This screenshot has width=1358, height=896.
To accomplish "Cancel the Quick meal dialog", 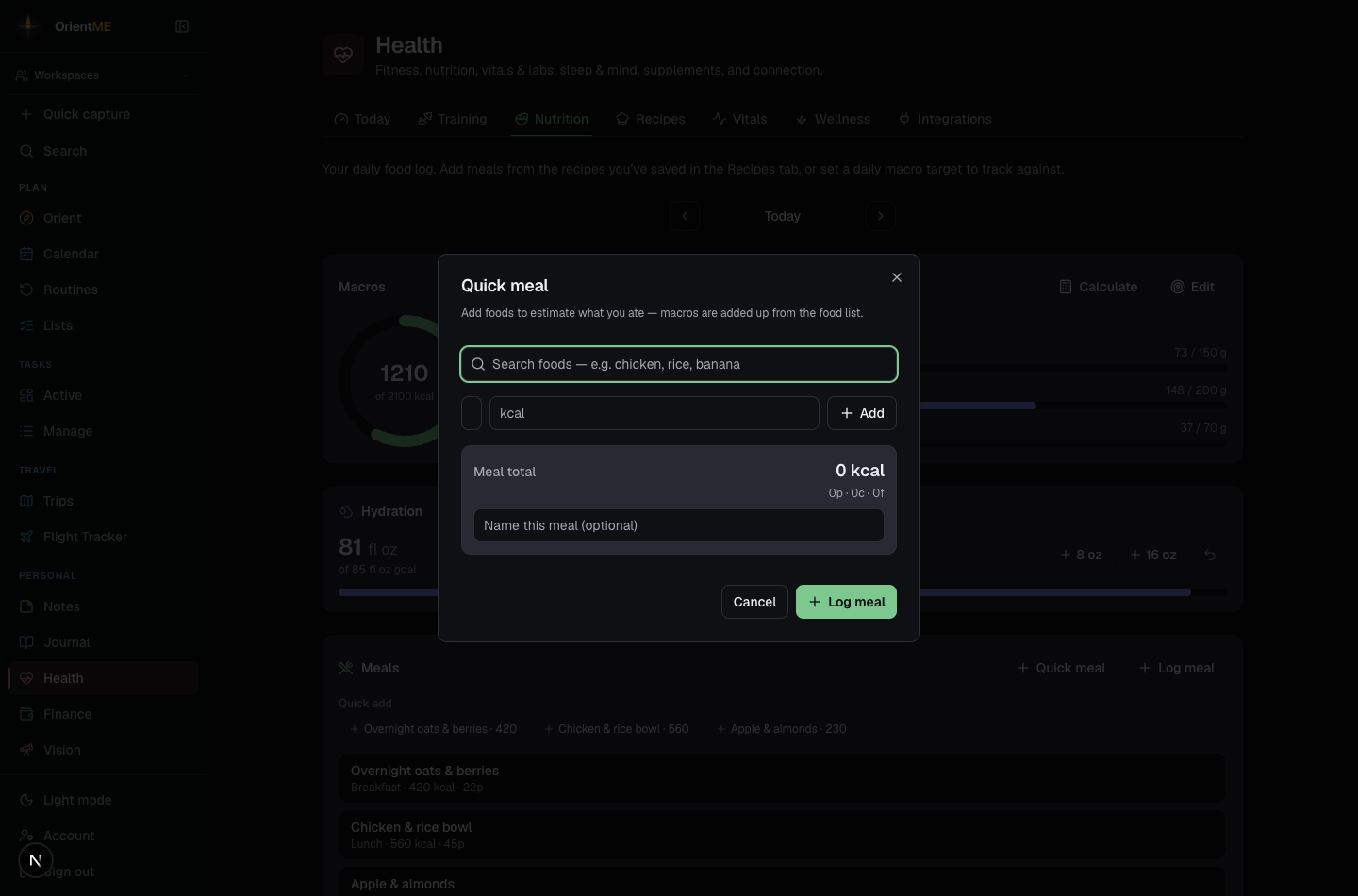I will [x=754, y=602].
